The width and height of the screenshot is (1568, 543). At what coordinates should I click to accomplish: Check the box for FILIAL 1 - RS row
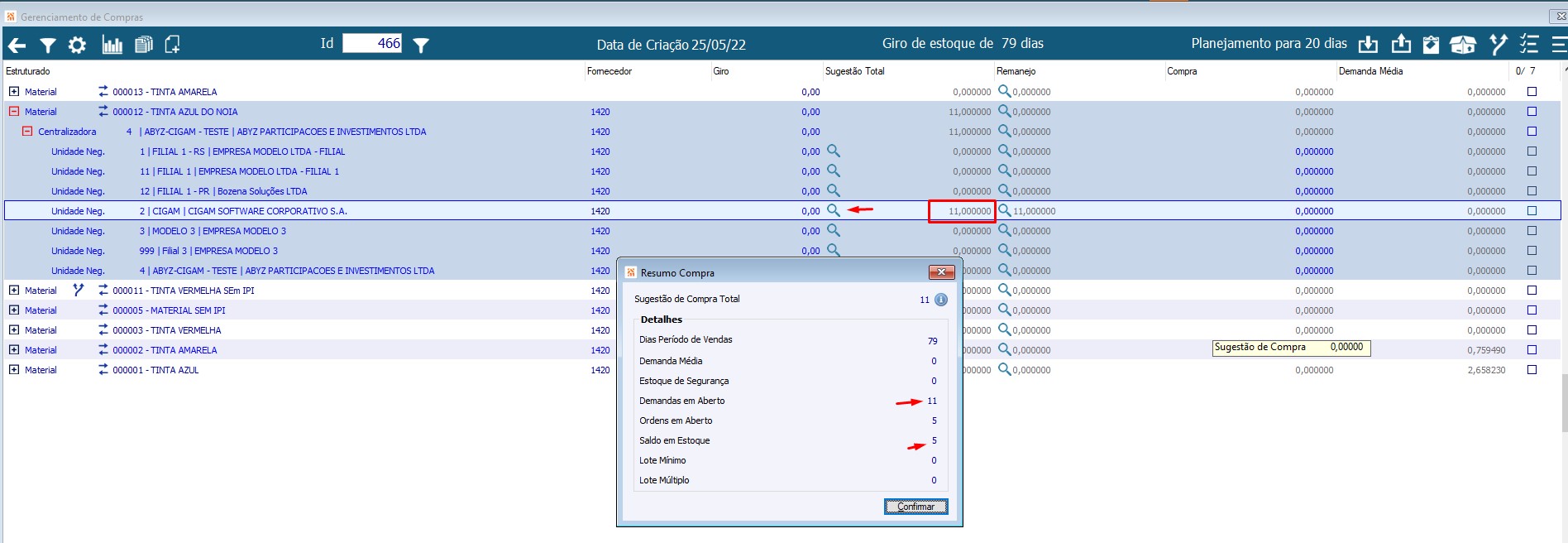(1532, 151)
